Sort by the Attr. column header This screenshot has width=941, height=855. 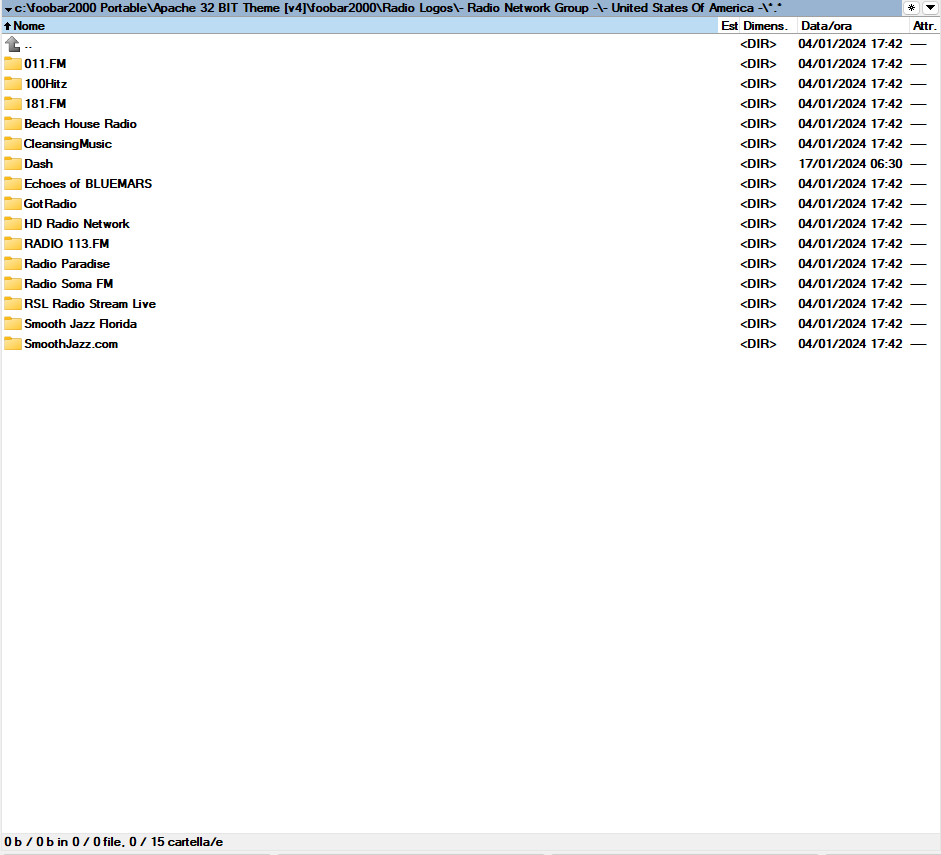(925, 26)
